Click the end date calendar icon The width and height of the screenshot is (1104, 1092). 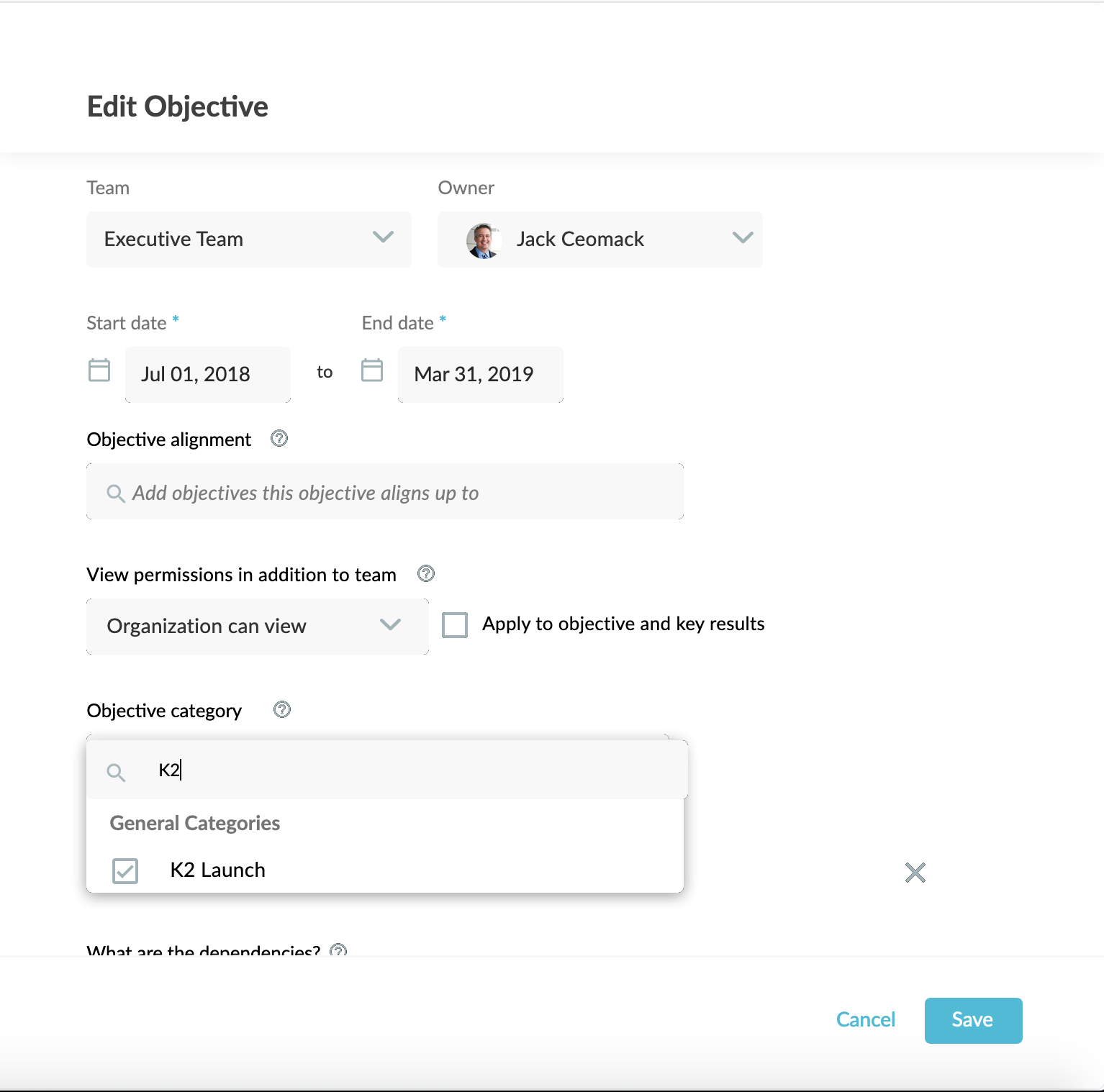tap(371, 370)
